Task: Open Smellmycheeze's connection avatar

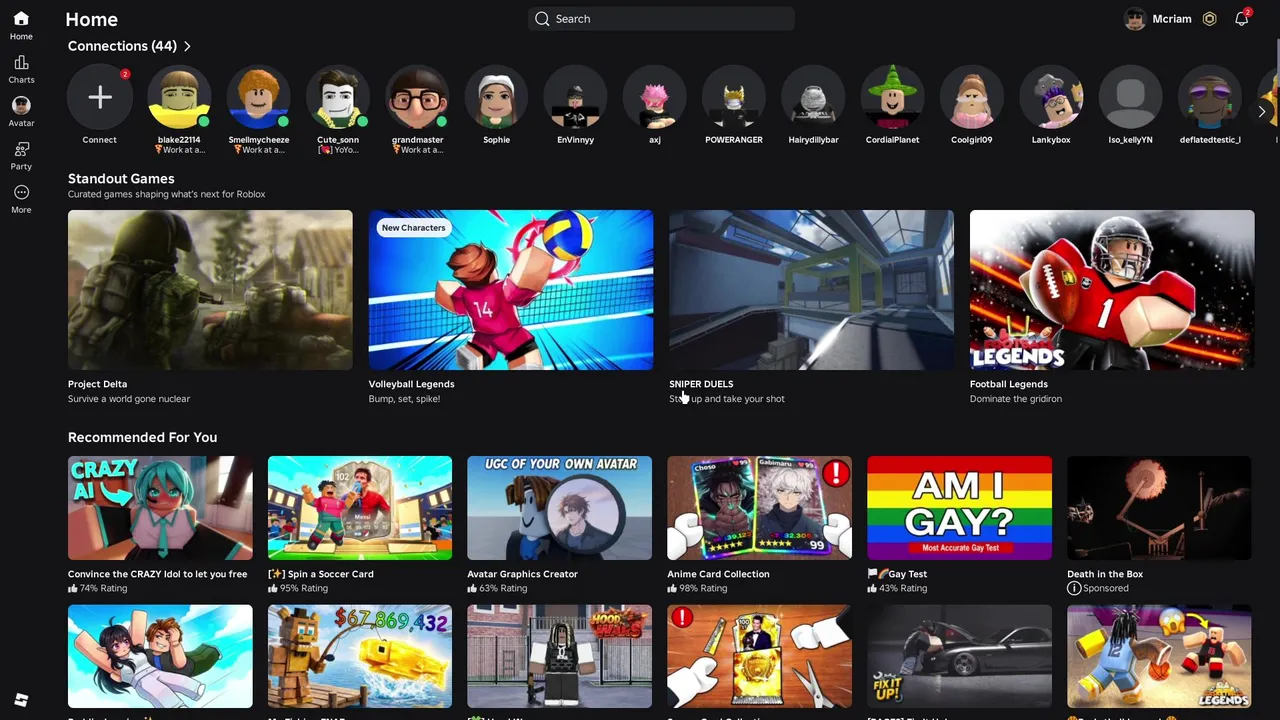Action: coord(258,97)
